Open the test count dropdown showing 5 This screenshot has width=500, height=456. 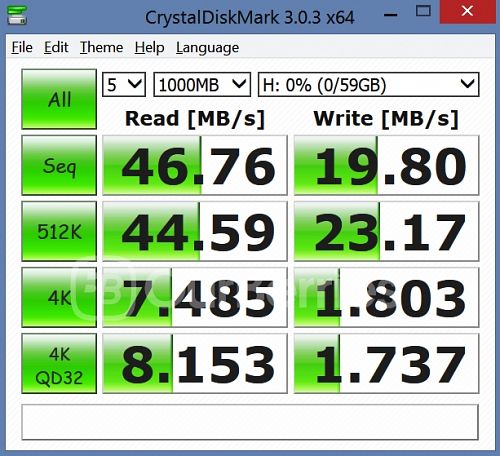pyautogui.click(x=124, y=85)
